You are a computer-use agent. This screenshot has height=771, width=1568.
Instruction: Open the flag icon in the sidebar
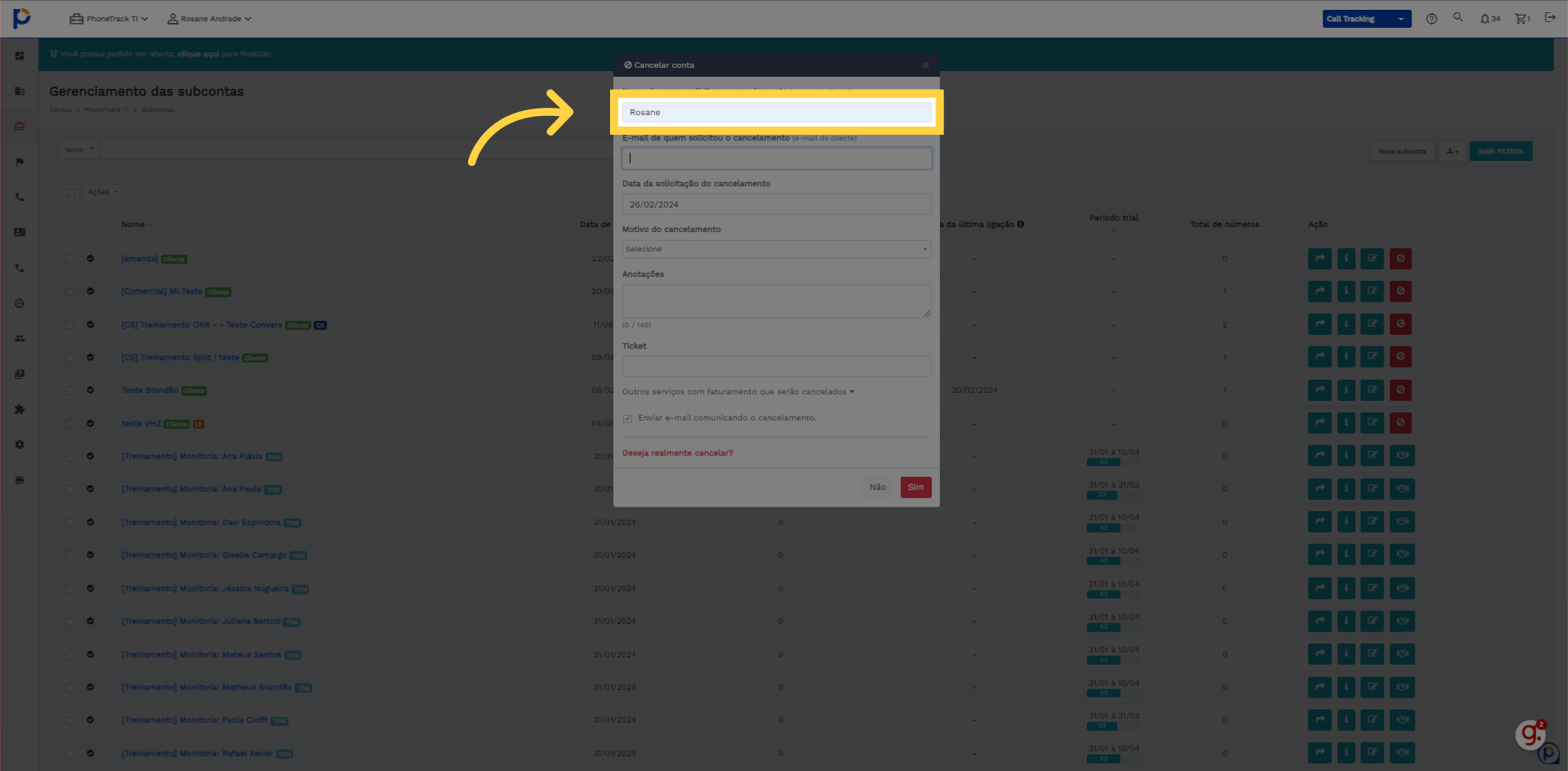20,162
